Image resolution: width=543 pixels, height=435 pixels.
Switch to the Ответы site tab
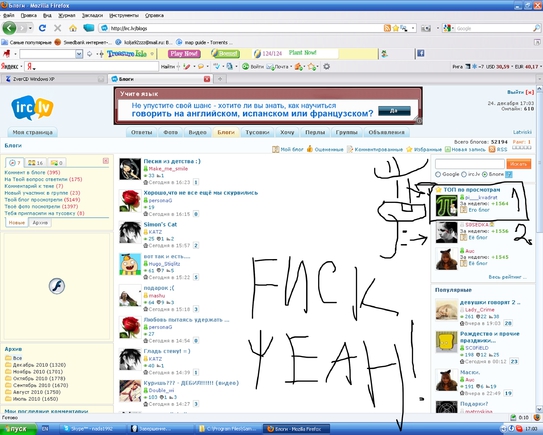(142, 132)
